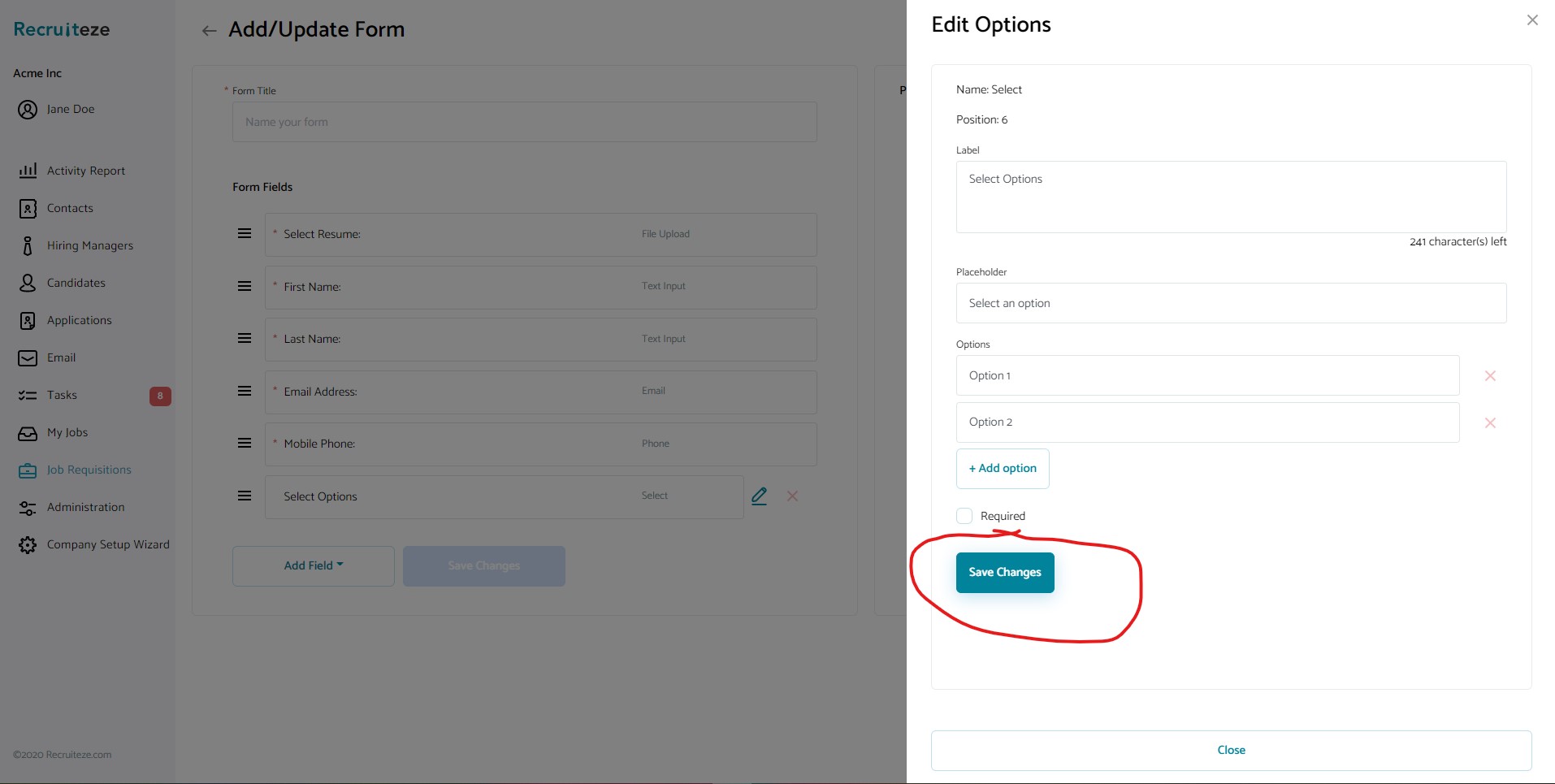Open Administration from the sidebar menu
The height and width of the screenshot is (784, 1555).
[28, 508]
